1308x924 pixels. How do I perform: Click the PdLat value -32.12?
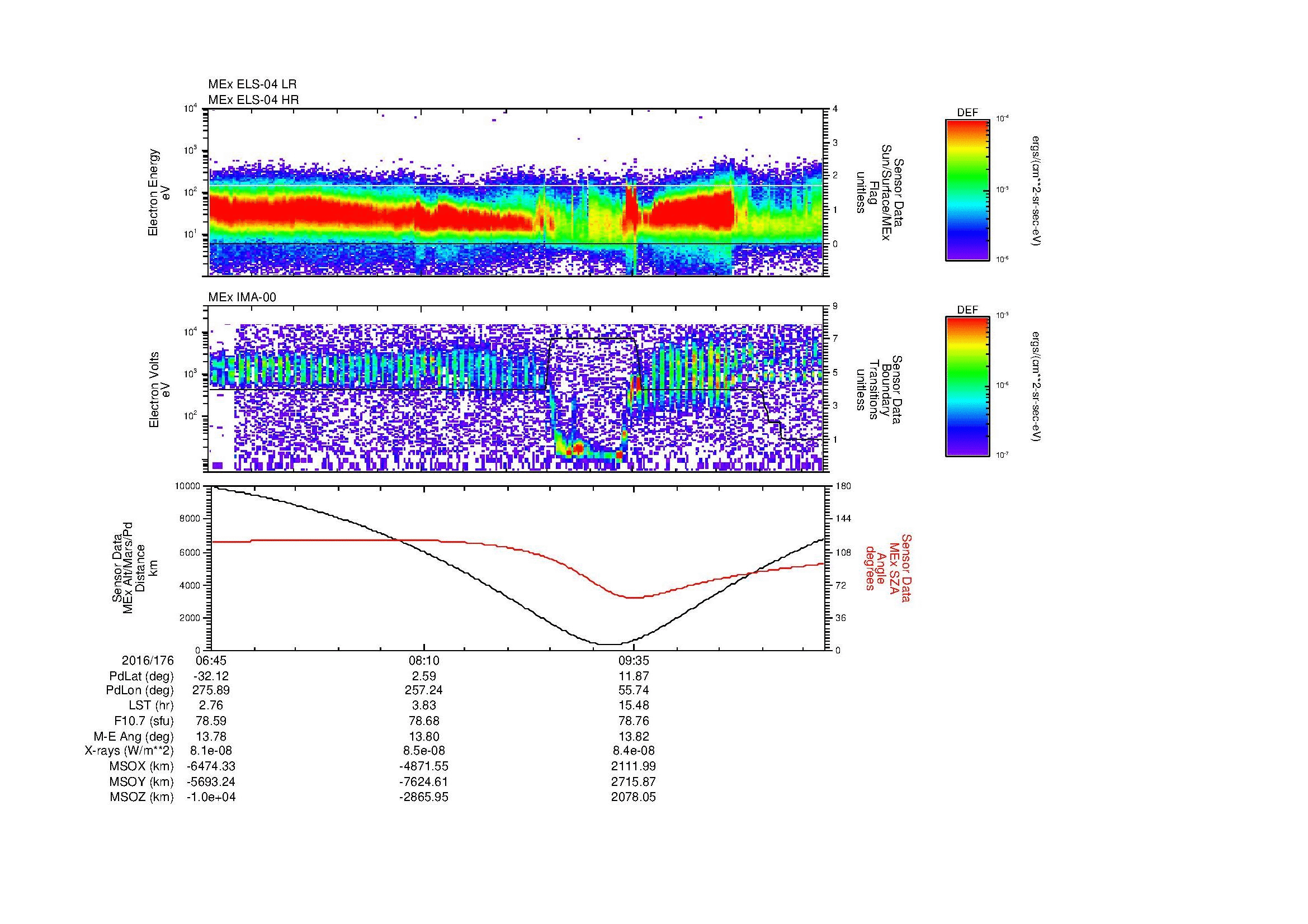click(211, 676)
